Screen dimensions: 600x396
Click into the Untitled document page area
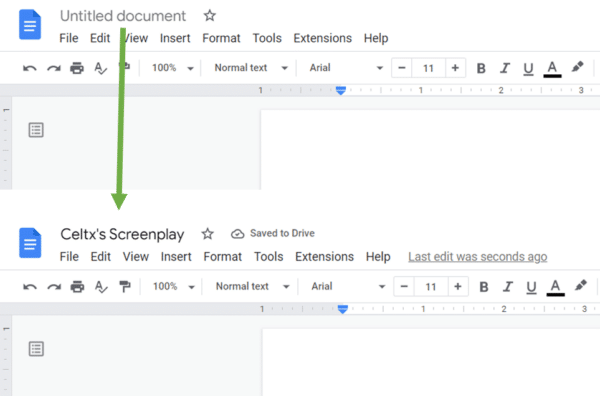pos(430,150)
